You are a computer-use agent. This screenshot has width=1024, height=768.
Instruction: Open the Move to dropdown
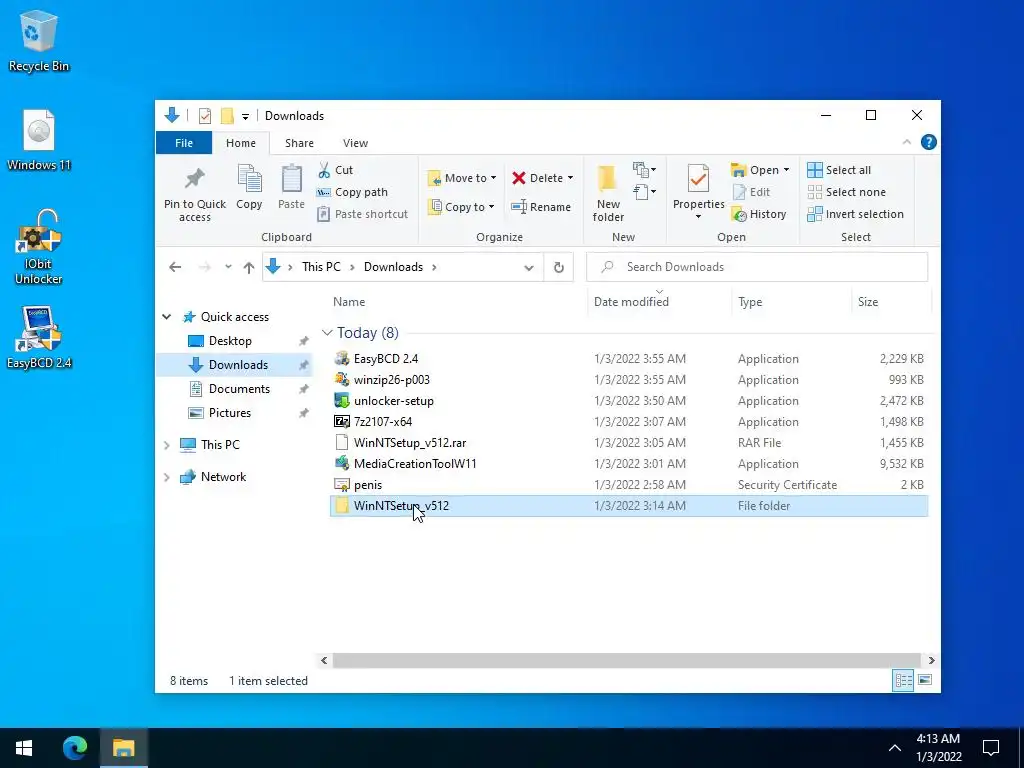pyautogui.click(x=462, y=178)
